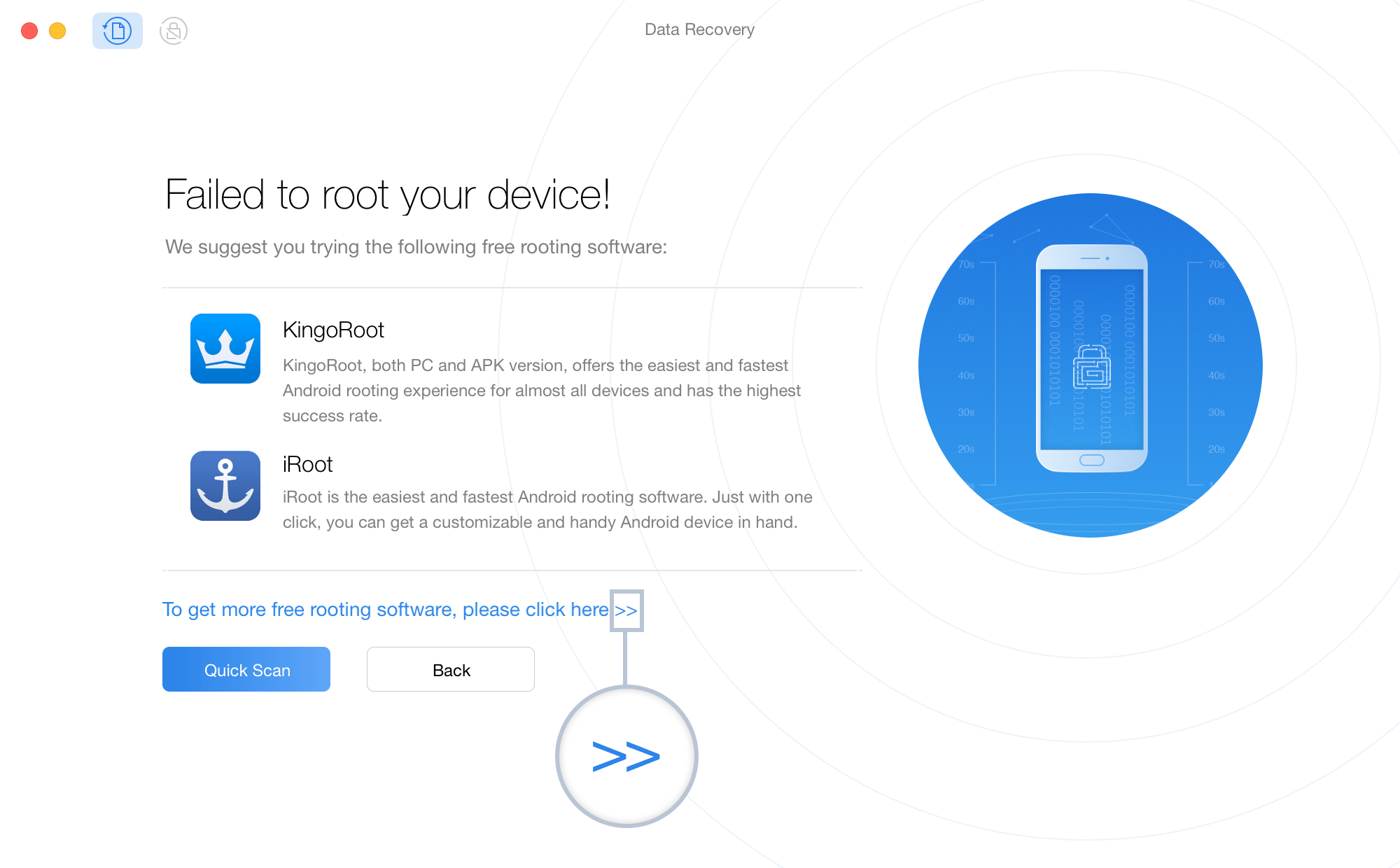Minimize the window using the yellow traffic light
This screenshot has width=1400, height=868.
click(57, 31)
